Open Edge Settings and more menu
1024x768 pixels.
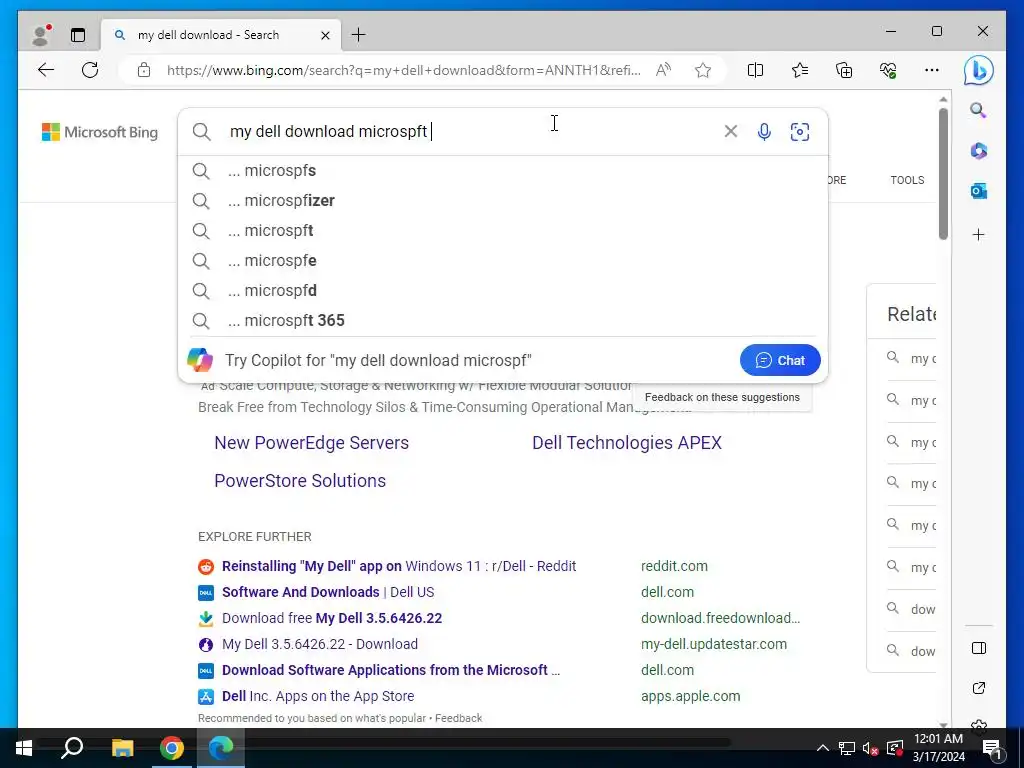[x=932, y=70]
